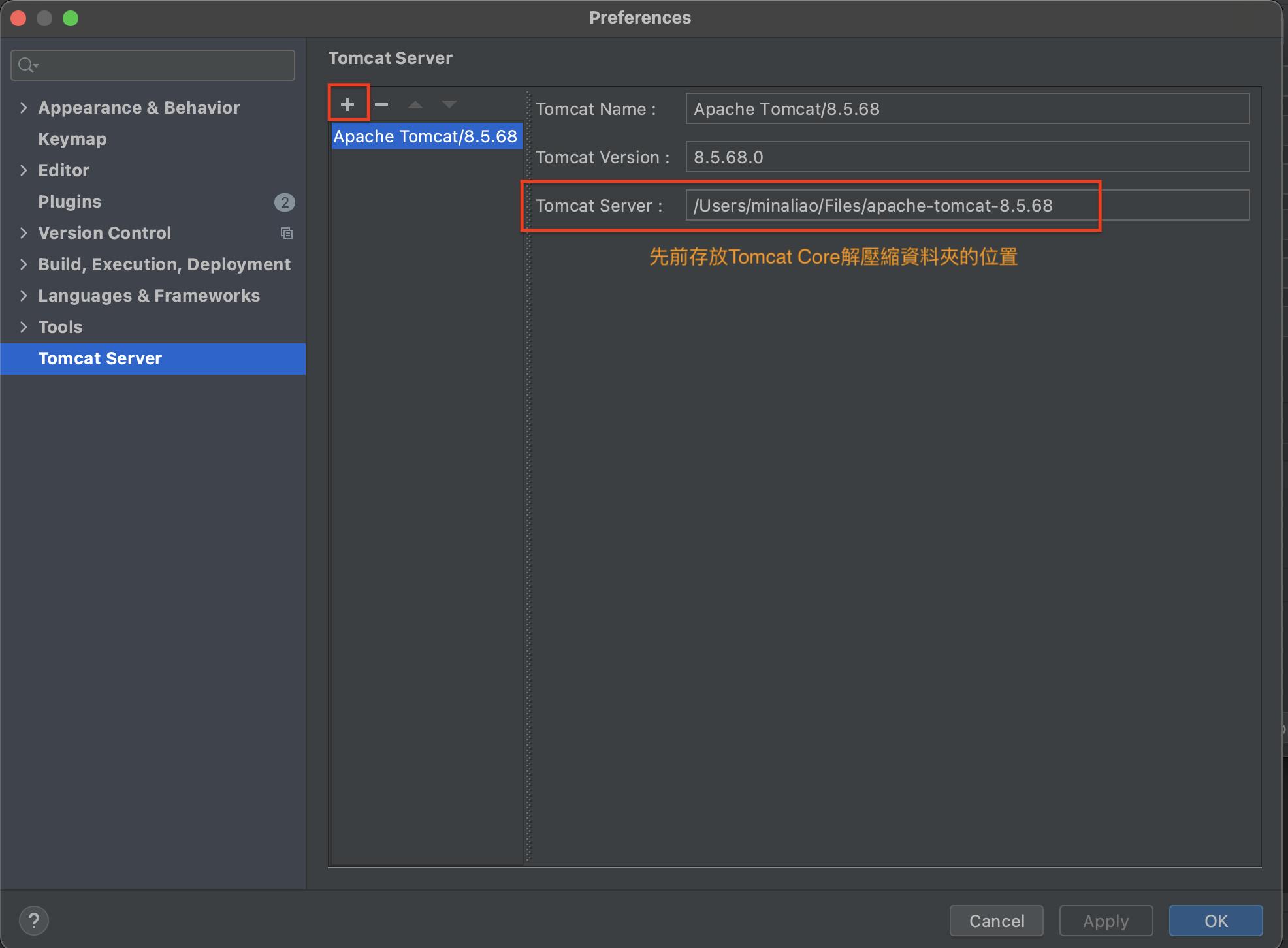Move selected server down with arrow
The width and height of the screenshot is (1288, 948).
(449, 104)
